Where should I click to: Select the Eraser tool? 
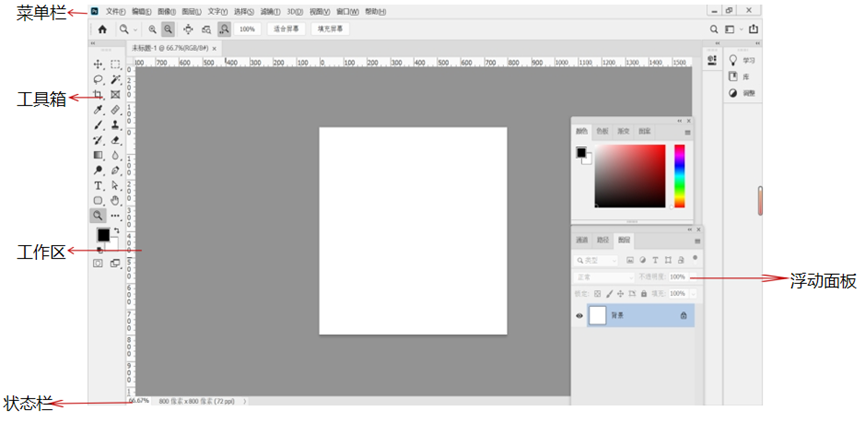click(x=115, y=140)
